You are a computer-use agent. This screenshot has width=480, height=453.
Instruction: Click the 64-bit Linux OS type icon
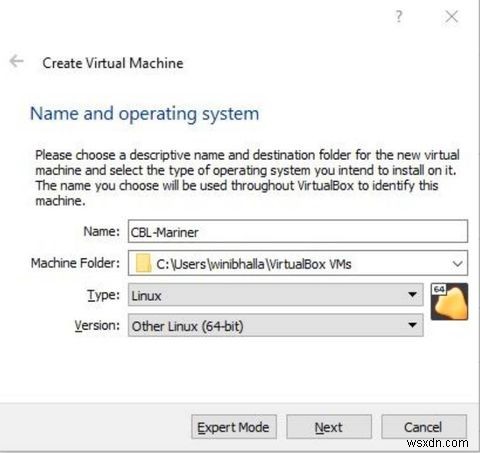[x=449, y=301]
